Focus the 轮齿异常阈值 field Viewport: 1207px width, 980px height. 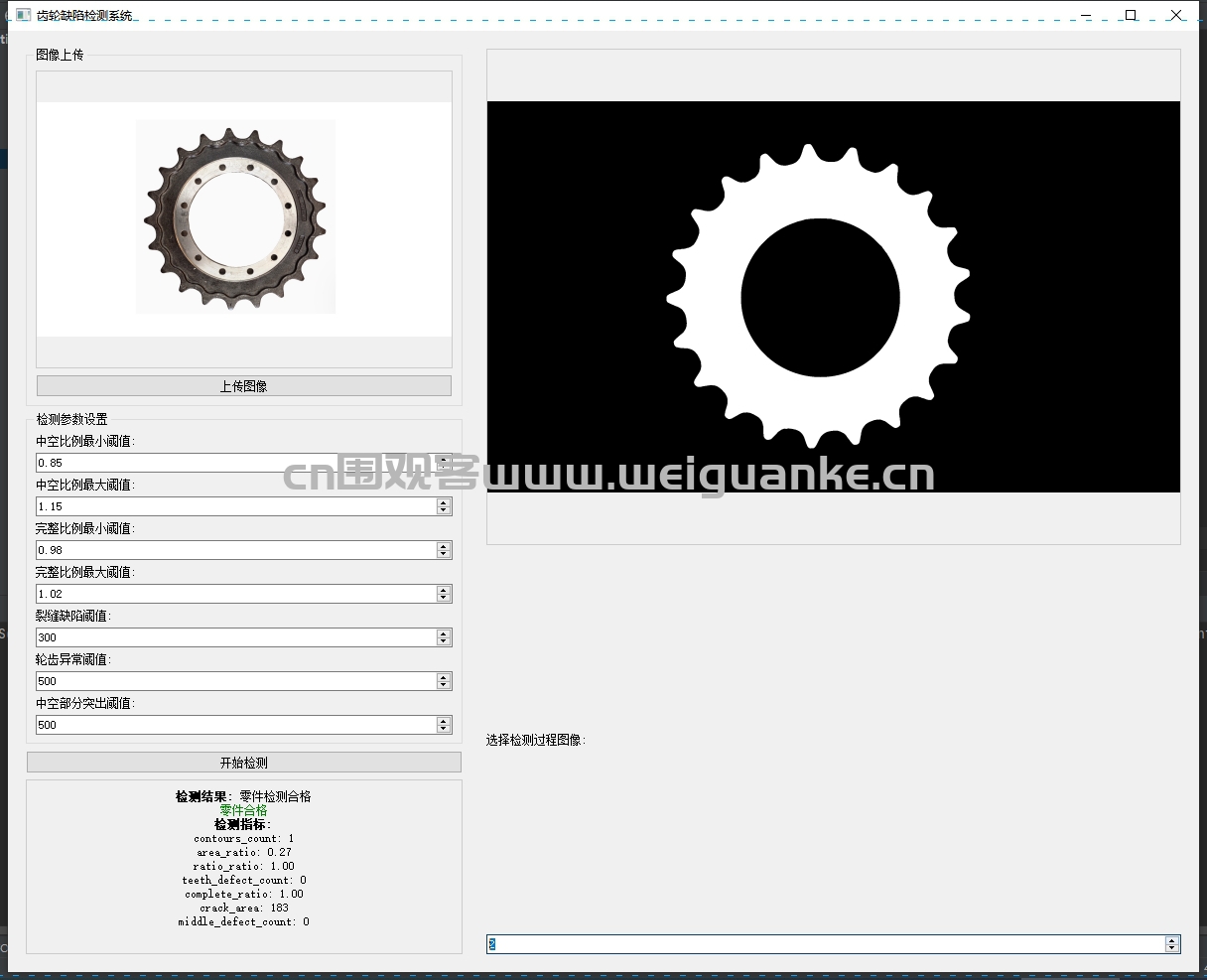pos(244,681)
